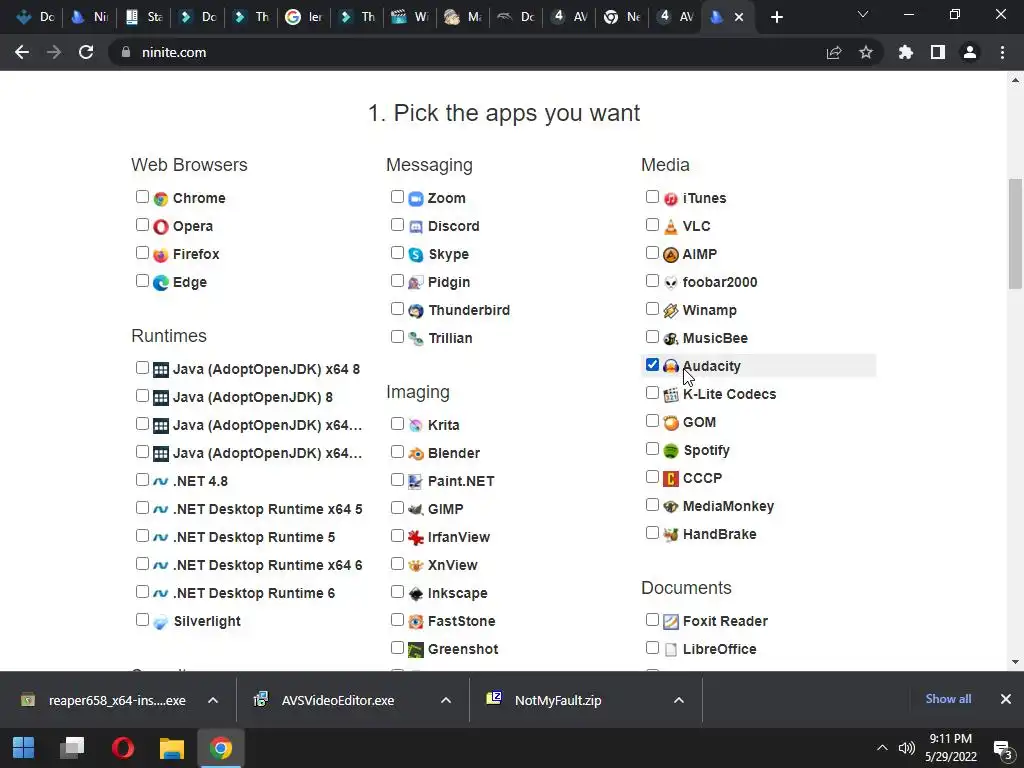Tick the Pidgin checkbox

click(x=397, y=281)
